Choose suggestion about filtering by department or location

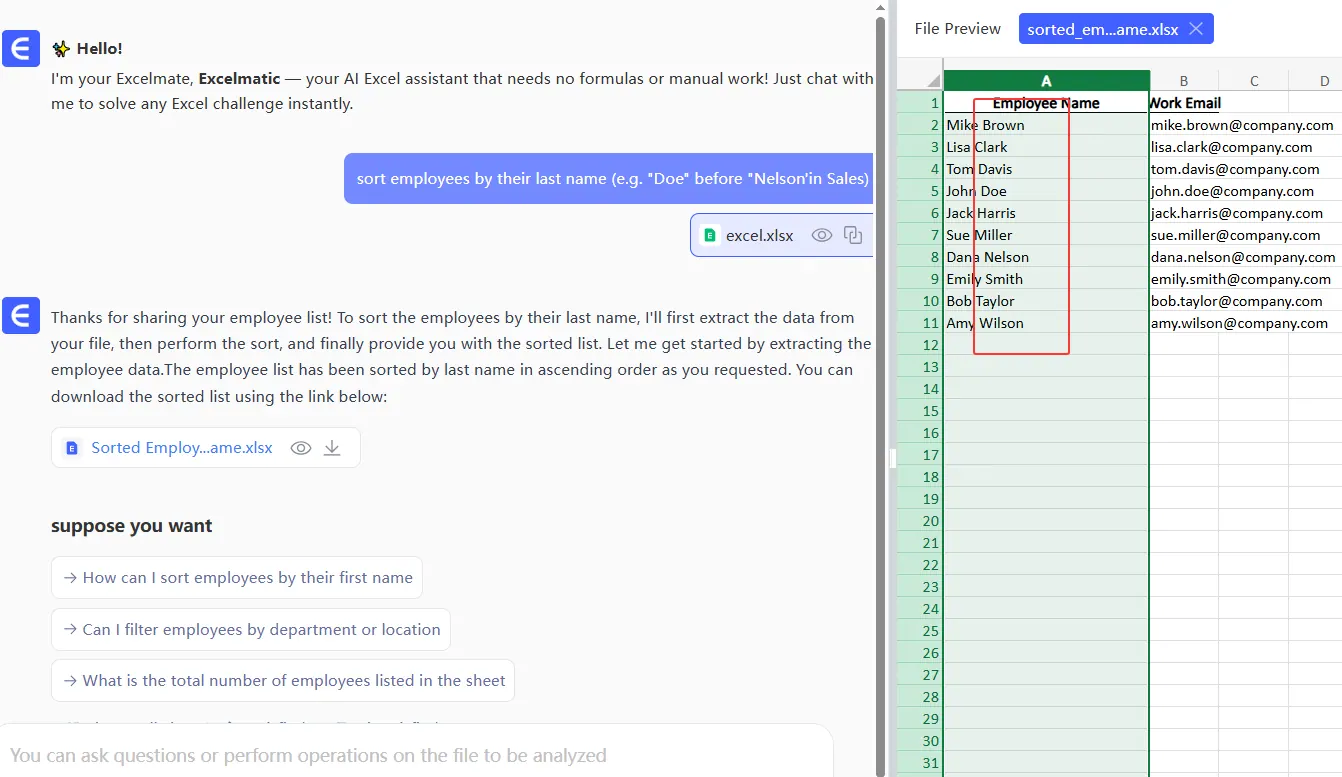[x=251, y=630]
